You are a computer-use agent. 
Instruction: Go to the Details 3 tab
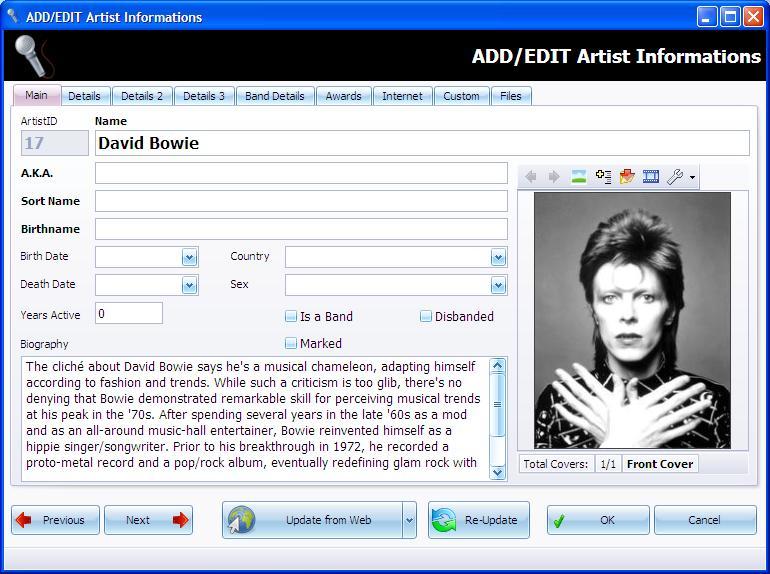point(204,96)
